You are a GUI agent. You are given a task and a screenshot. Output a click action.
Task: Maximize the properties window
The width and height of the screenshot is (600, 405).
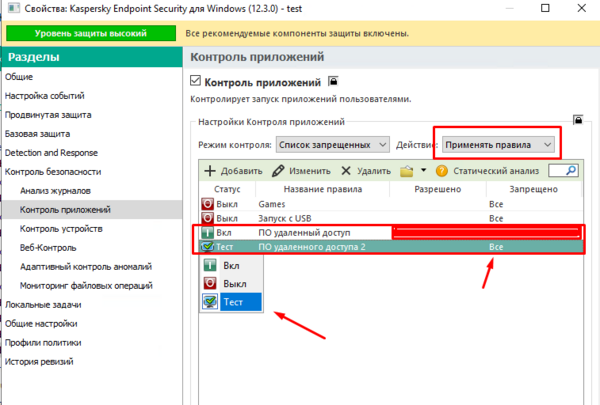[545, 8]
